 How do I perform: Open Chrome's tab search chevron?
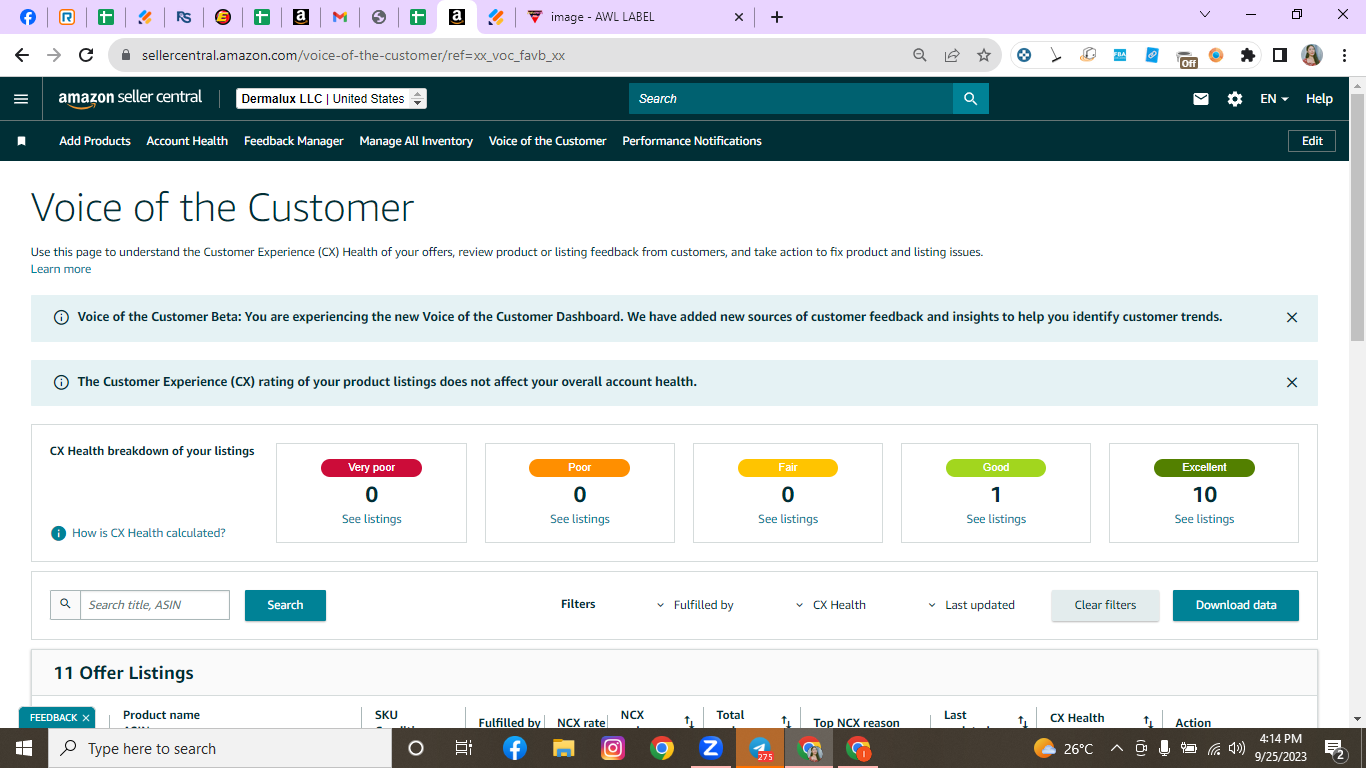click(1204, 15)
